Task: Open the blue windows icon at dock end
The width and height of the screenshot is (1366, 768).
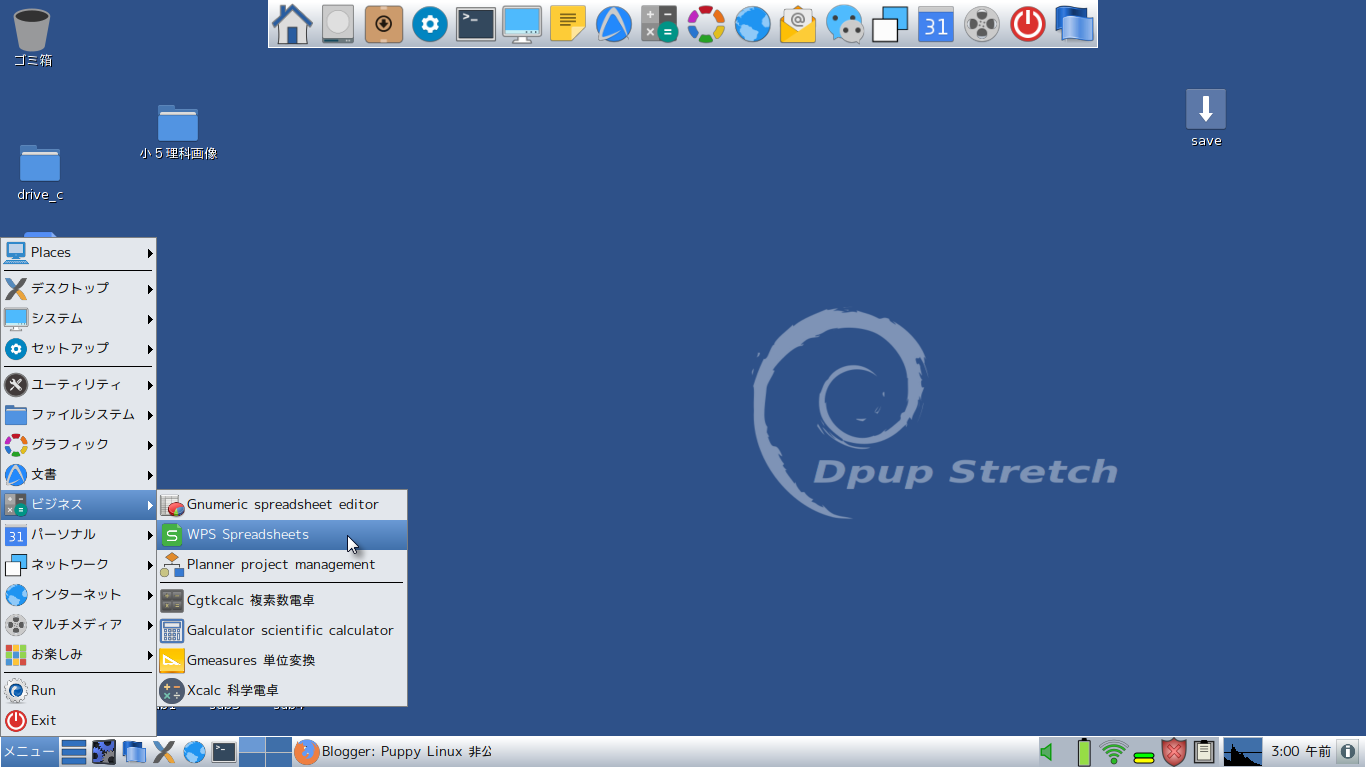Action: click(1074, 24)
